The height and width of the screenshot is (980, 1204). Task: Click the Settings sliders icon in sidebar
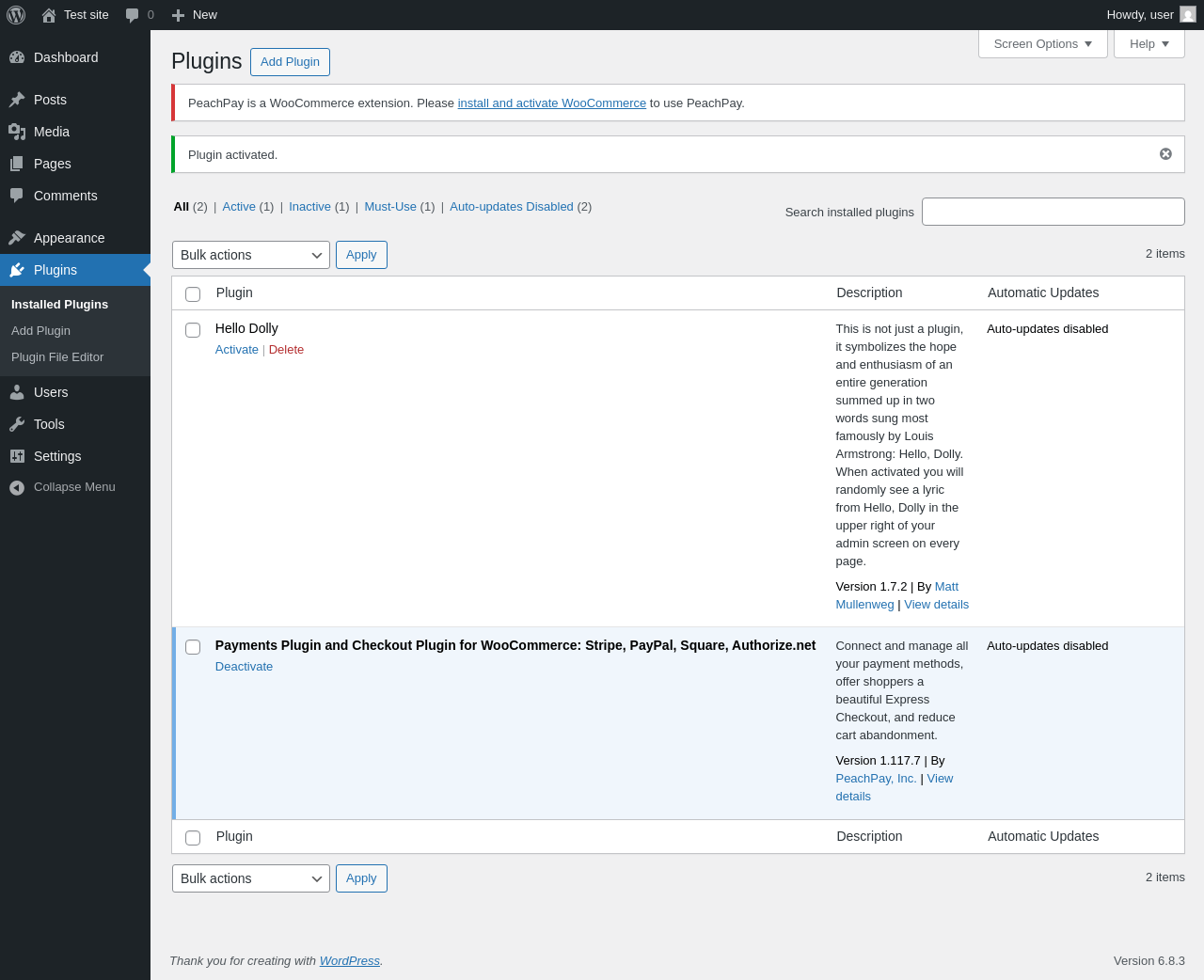(x=17, y=456)
